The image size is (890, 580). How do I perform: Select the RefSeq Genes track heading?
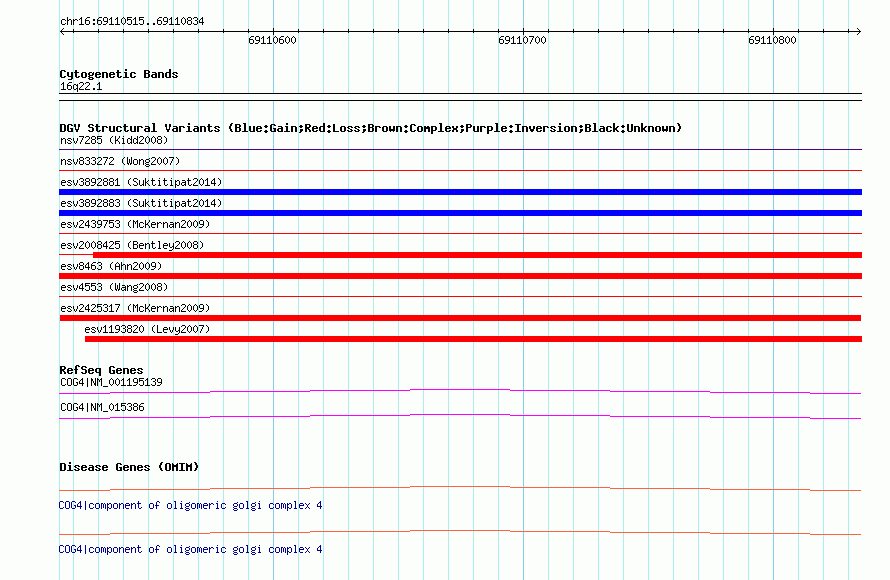[101, 370]
